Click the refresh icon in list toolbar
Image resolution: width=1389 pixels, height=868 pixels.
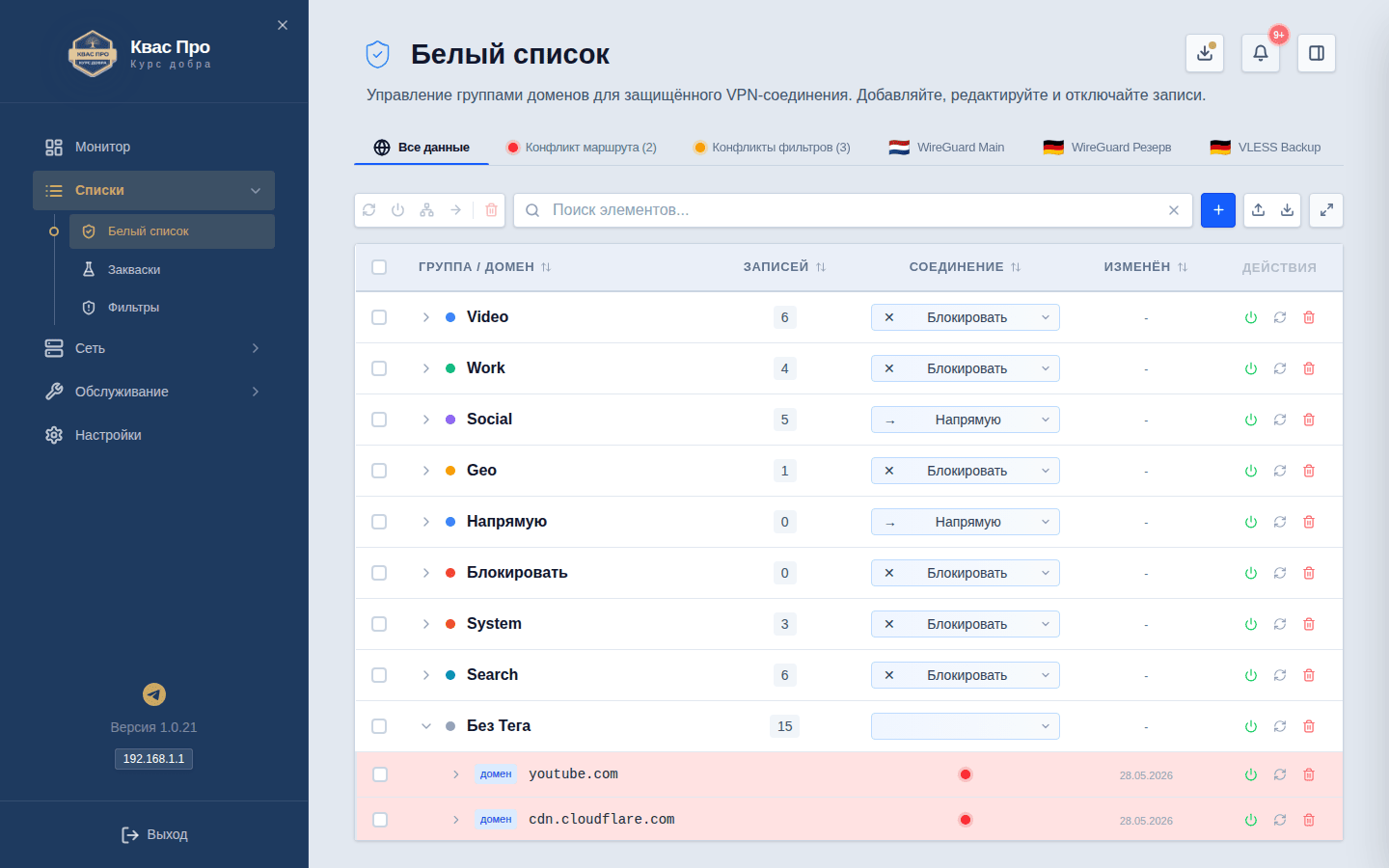pos(369,210)
